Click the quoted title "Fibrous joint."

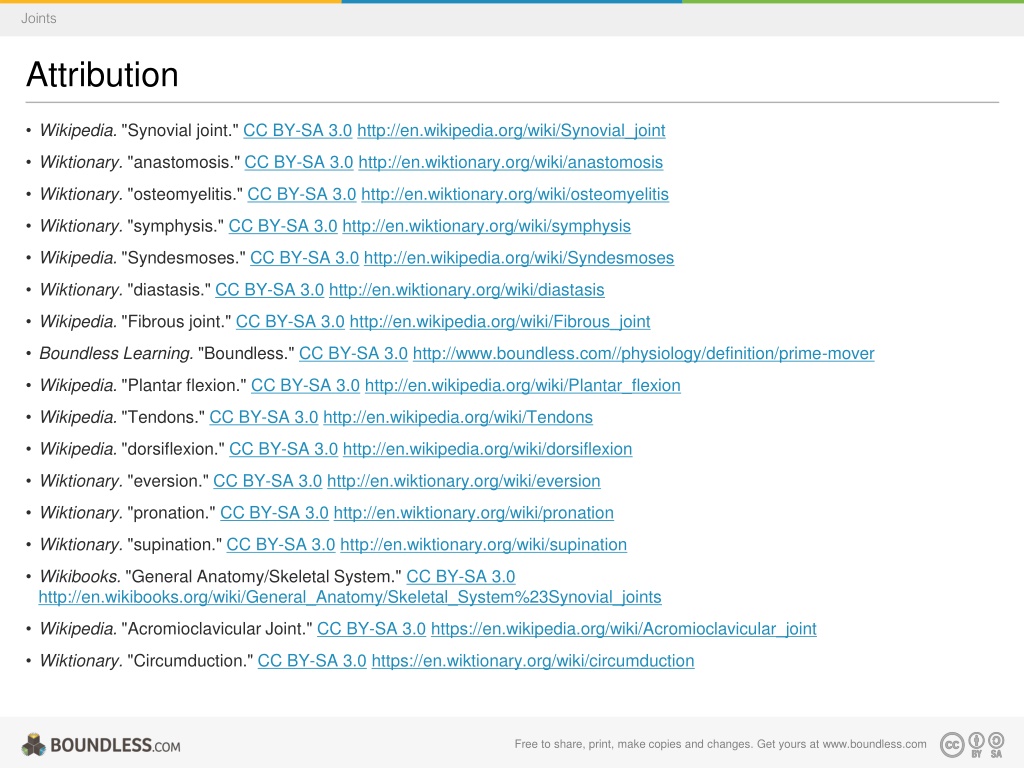click(x=176, y=322)
